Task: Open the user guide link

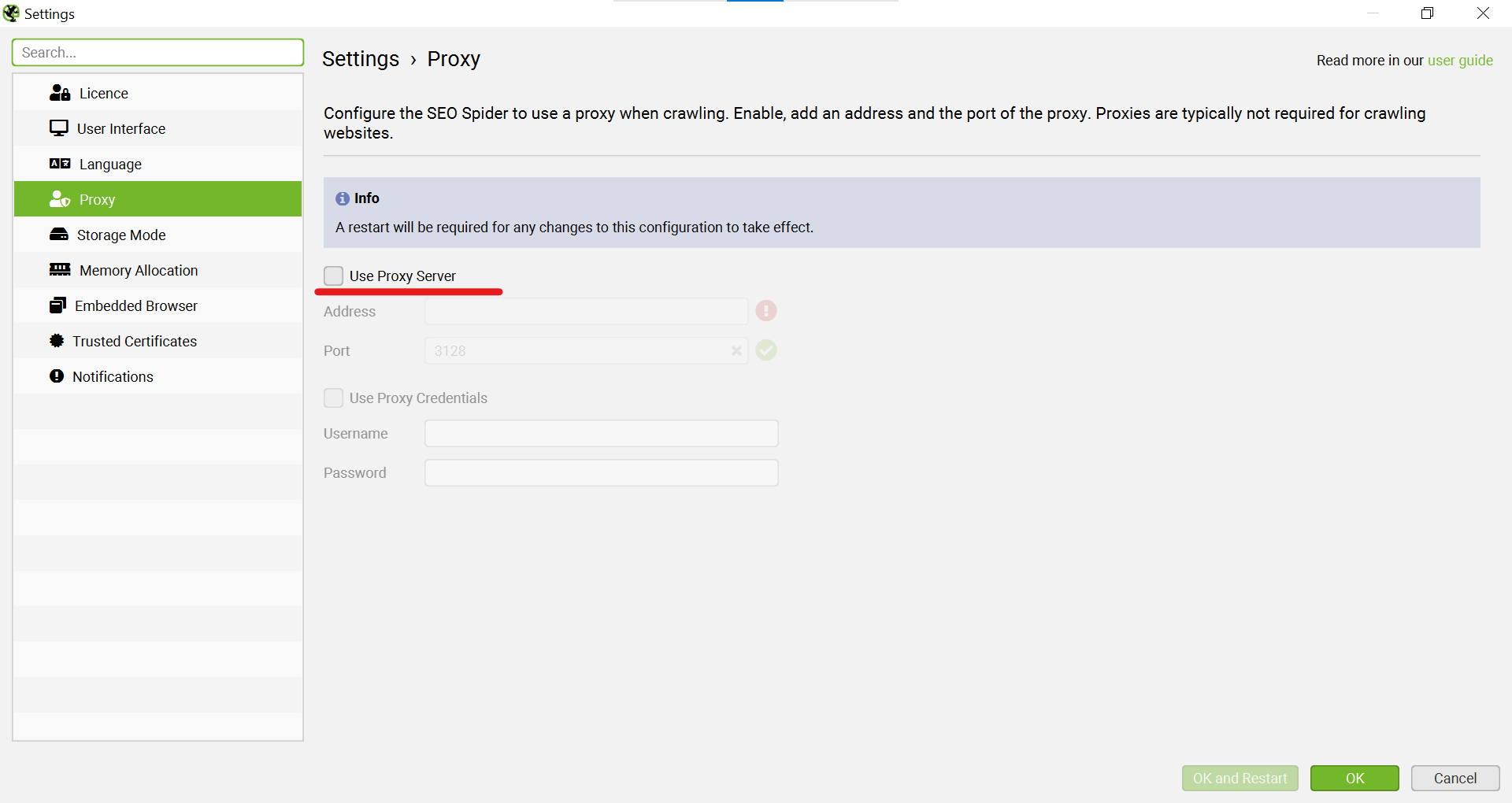Action: [x=1459, y=61]
